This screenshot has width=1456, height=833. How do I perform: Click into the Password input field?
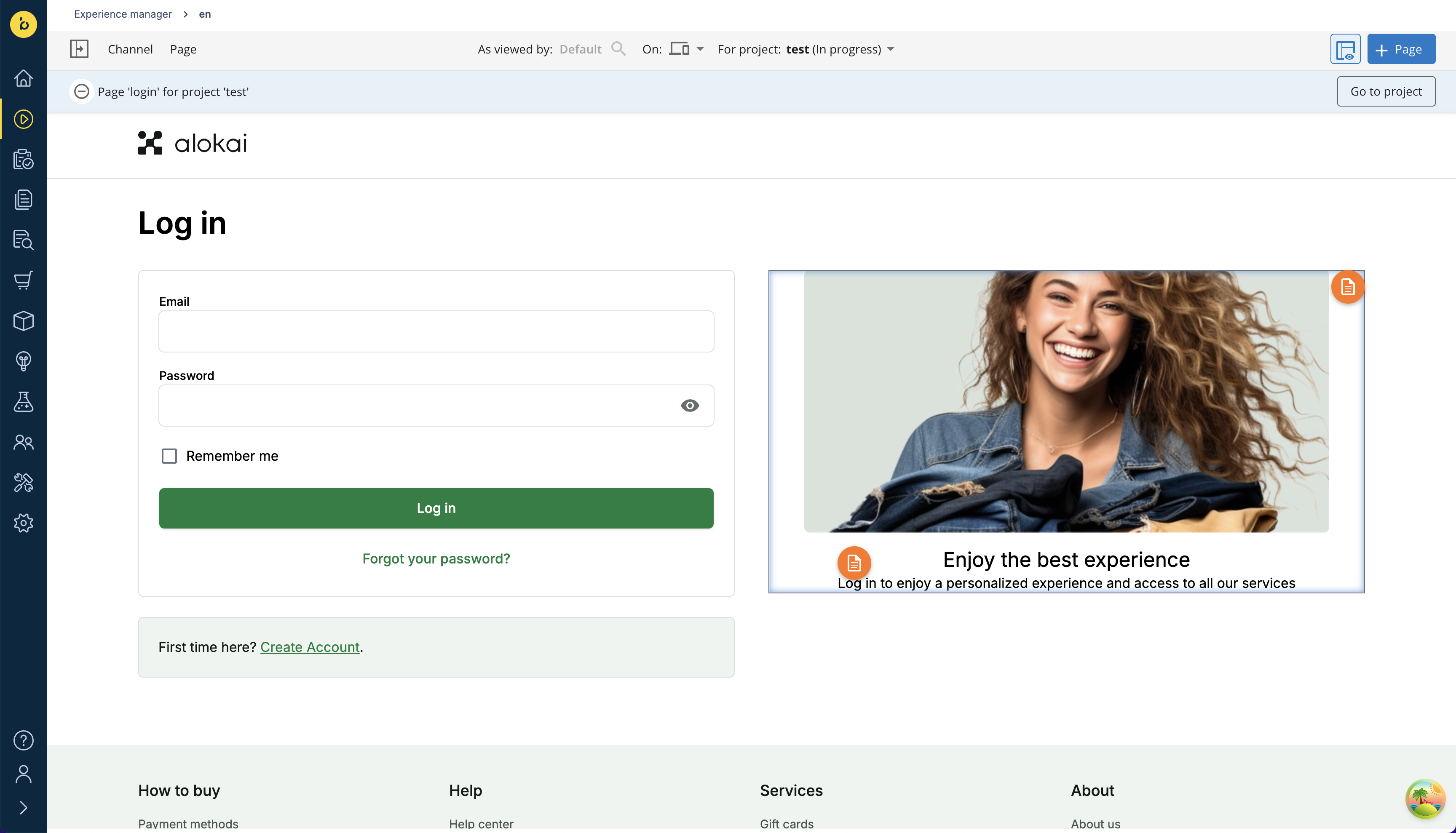click(436, 406)
